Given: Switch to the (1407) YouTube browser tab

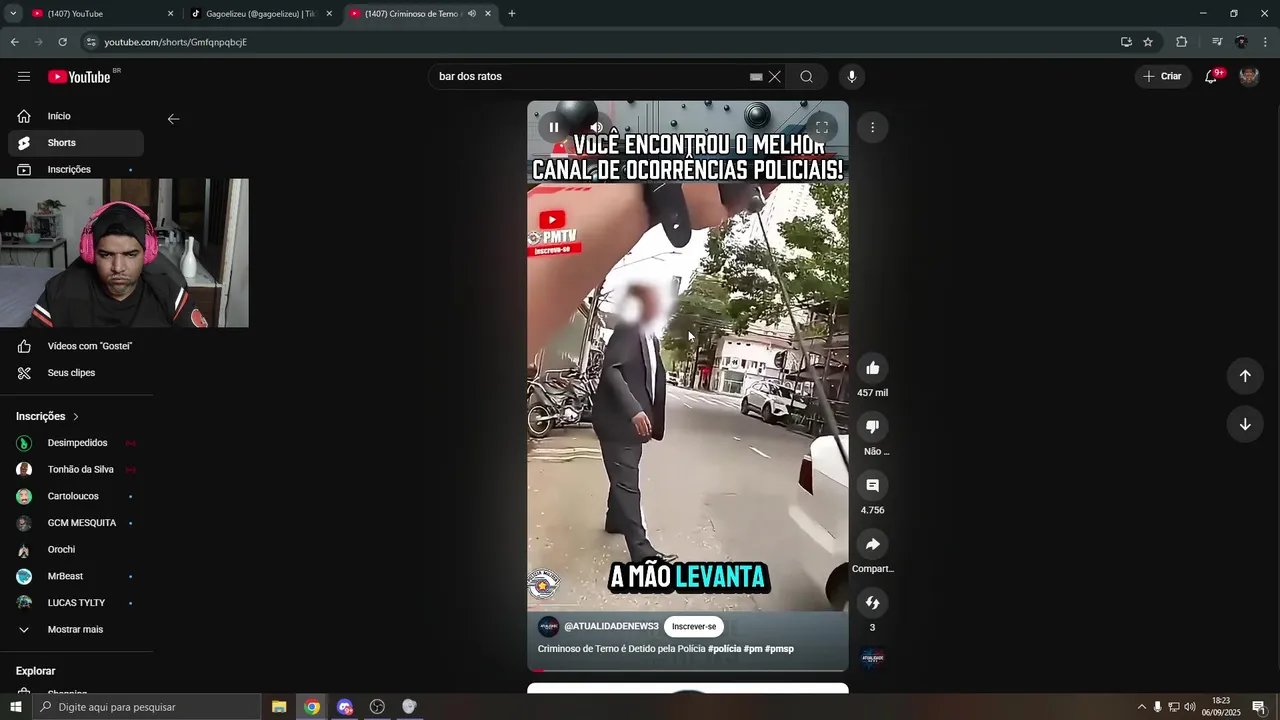Looking at the screenshot, I should point(100,14).
